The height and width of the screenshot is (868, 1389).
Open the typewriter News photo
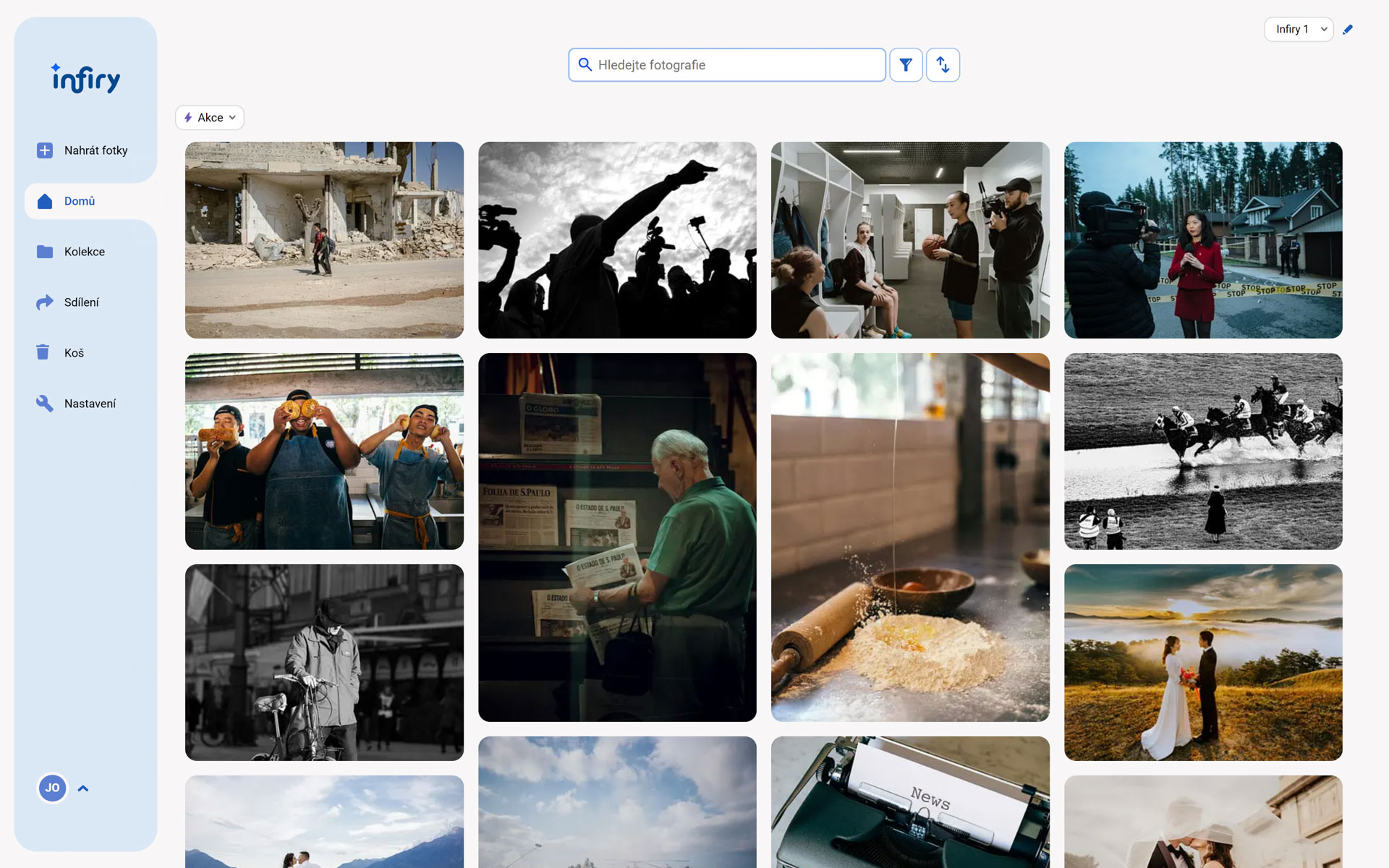coord(910,802)
